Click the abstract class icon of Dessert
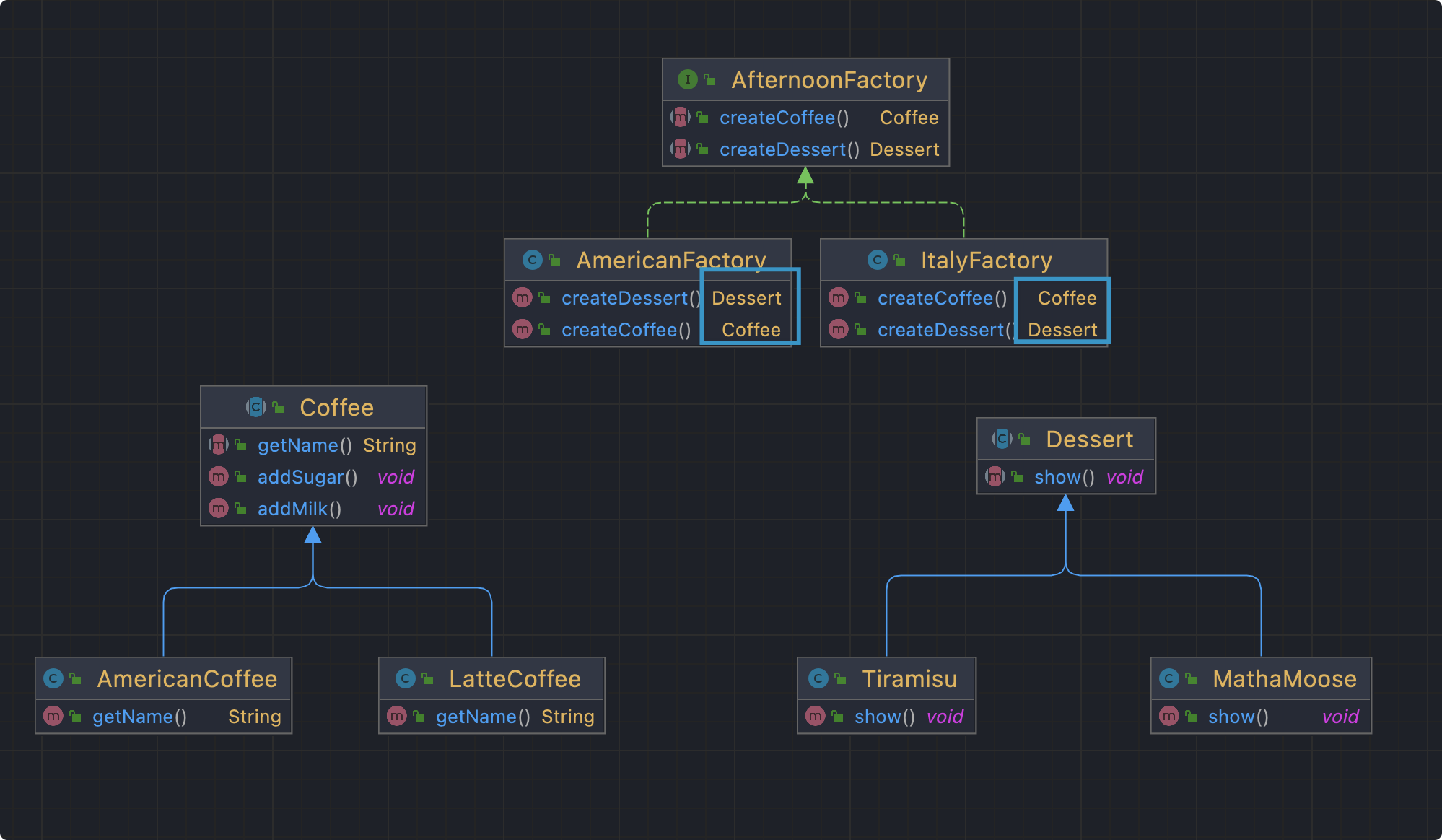Image resolution: width=1442 pixels, height=840 pixels. [x=1002, y=439]
